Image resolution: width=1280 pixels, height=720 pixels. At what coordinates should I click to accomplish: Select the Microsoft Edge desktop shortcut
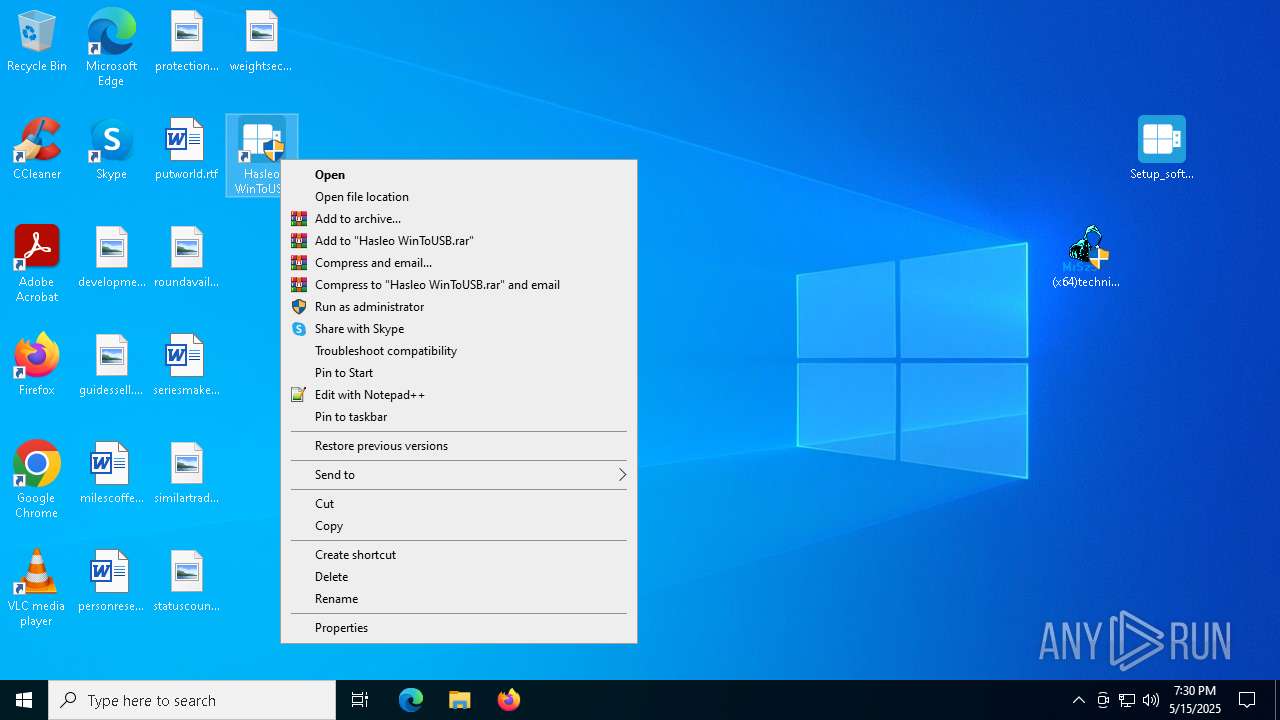[x=111, y=47]
